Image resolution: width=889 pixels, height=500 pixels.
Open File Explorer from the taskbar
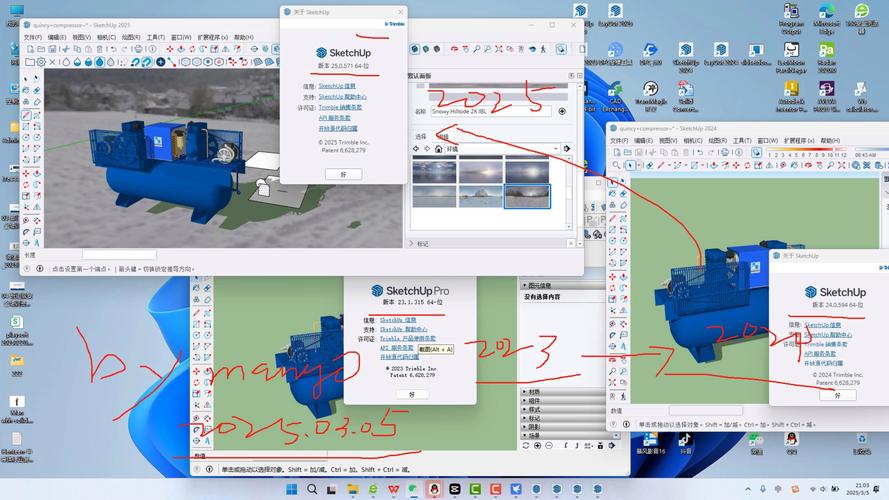tap(353, 489)
